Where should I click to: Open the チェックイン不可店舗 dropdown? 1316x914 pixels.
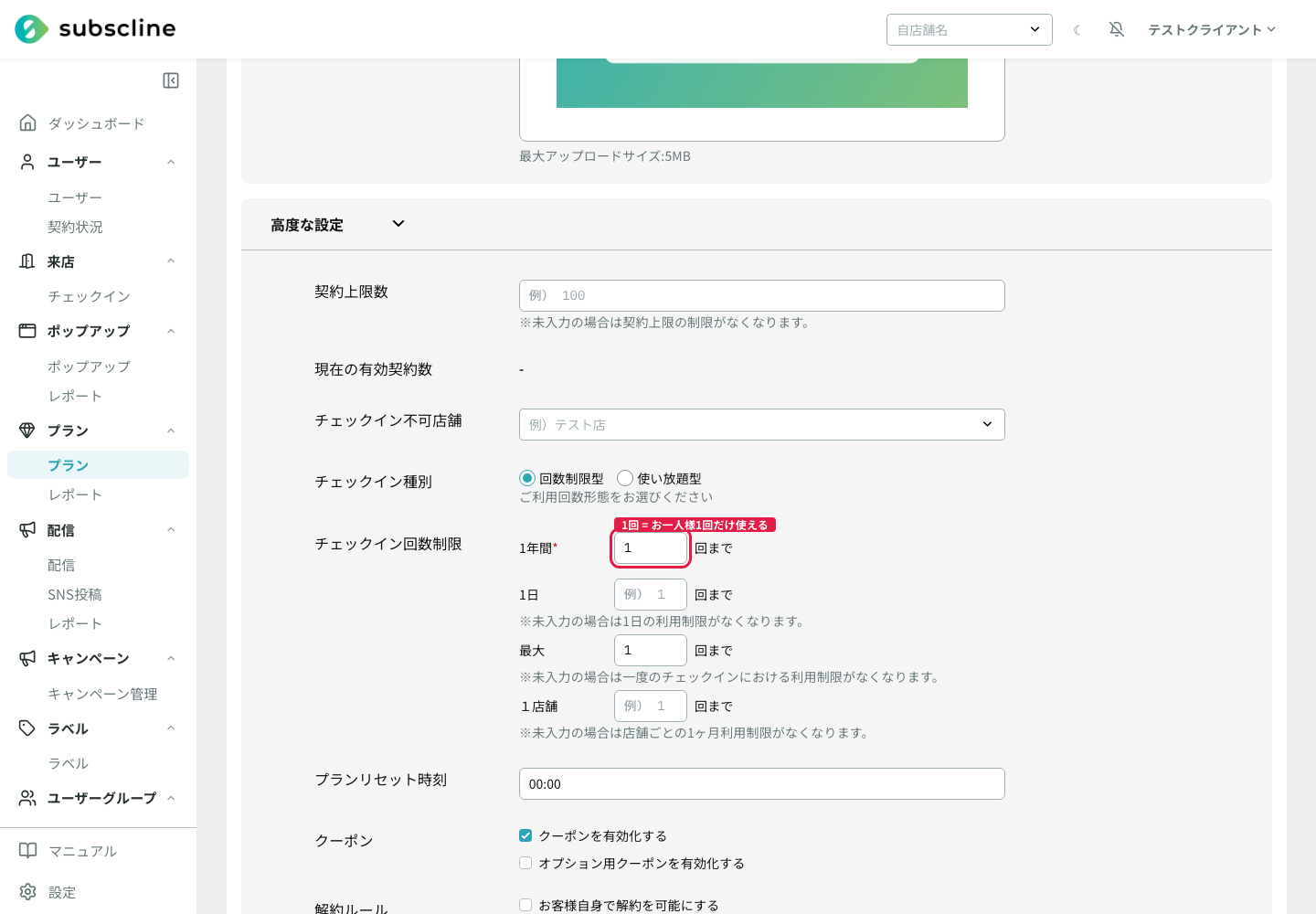762,424
